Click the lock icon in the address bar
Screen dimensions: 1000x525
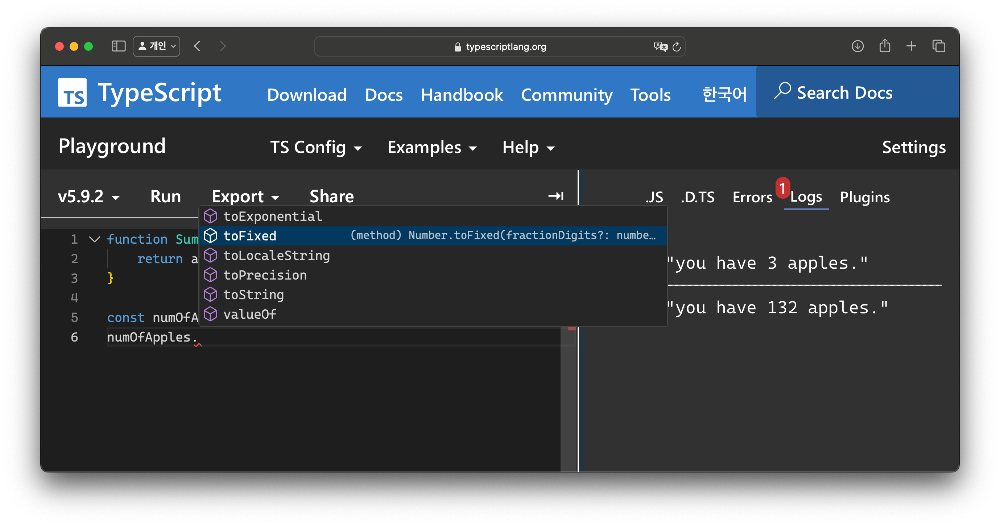pos(457,47)
